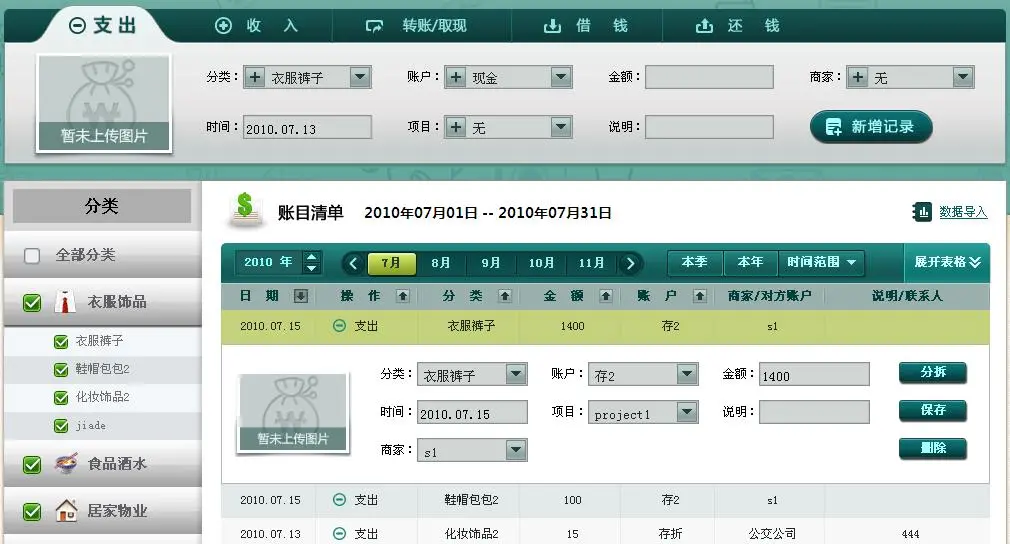
Task: Click 食品酒水 category bowl icon
Action: coord(66,463)
